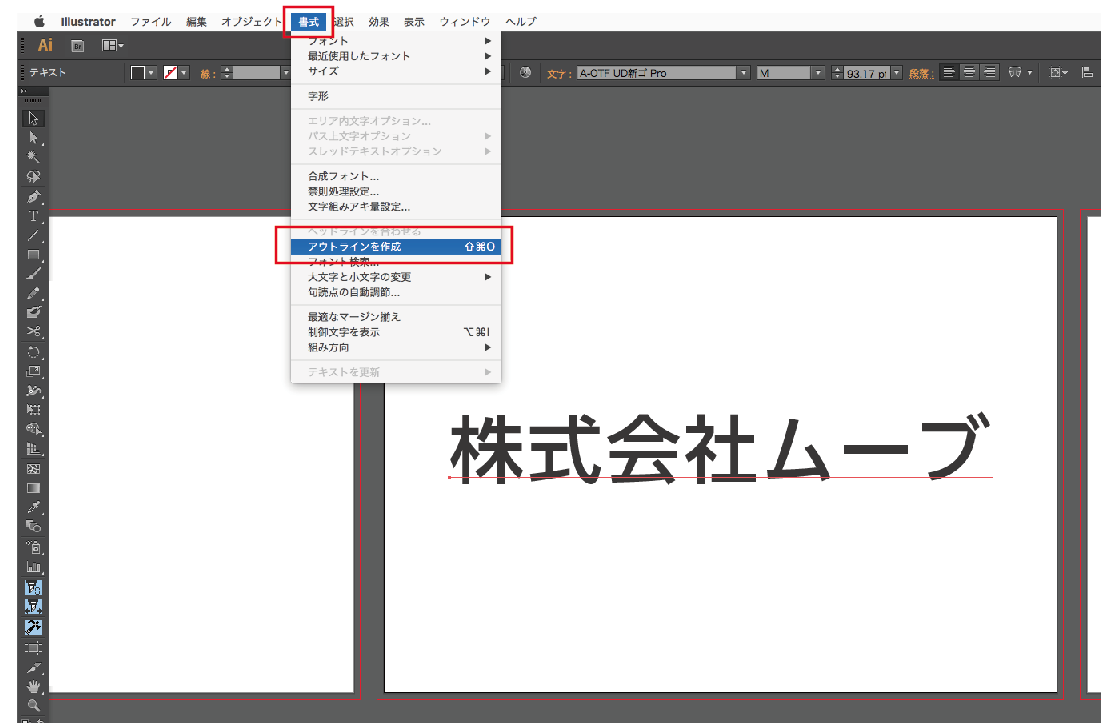The image size is (1101, 723).
Task: Select the Zoom magnifier tool
Action: (x=33, y=705)
